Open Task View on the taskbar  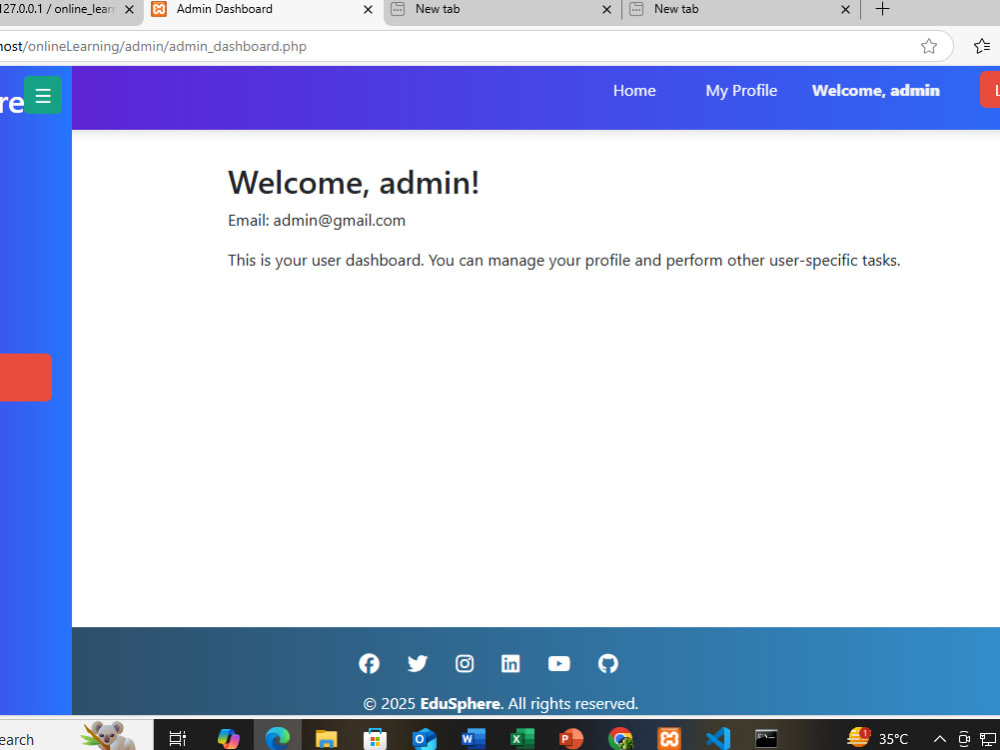(x=177, y=739)
